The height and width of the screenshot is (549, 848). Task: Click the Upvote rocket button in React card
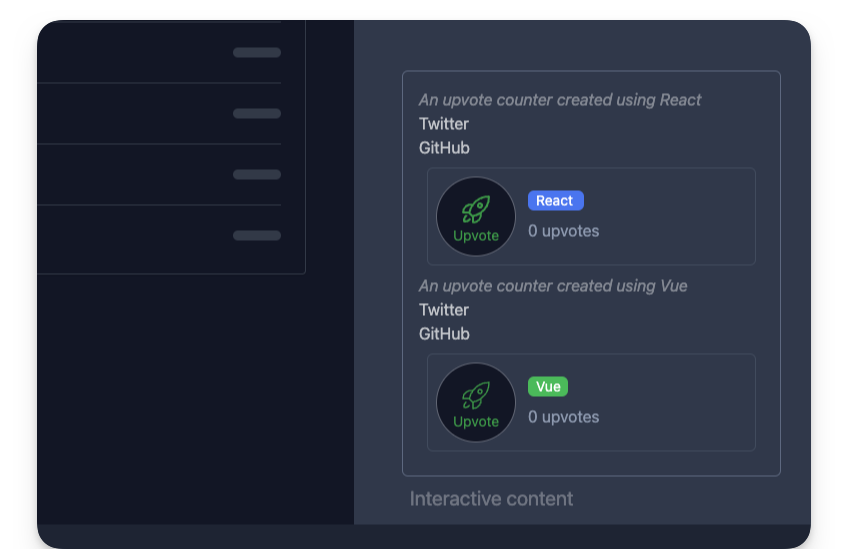tap(476, 216)
